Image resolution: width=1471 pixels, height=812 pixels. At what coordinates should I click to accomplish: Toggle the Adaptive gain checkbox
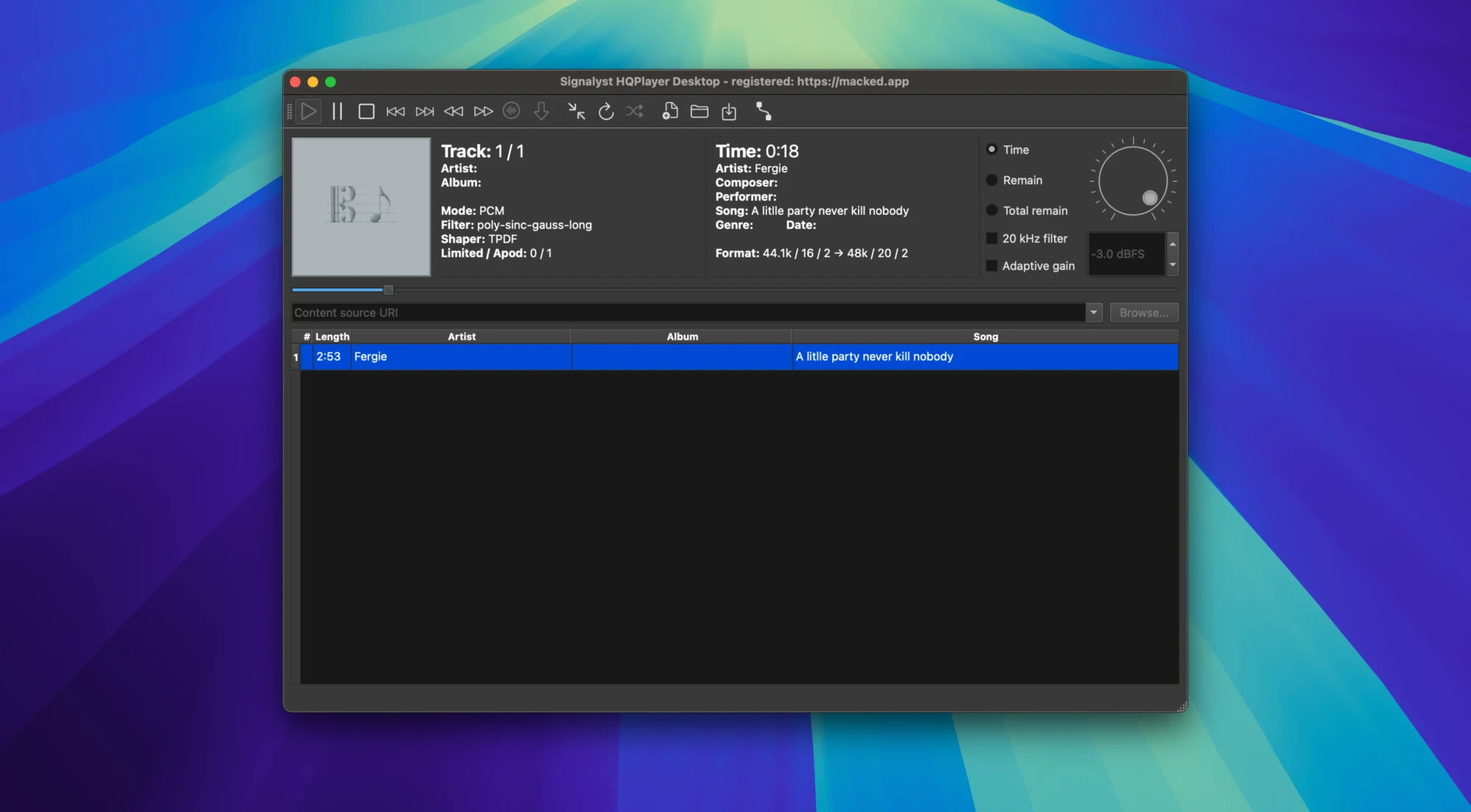(x=991, y=266)
